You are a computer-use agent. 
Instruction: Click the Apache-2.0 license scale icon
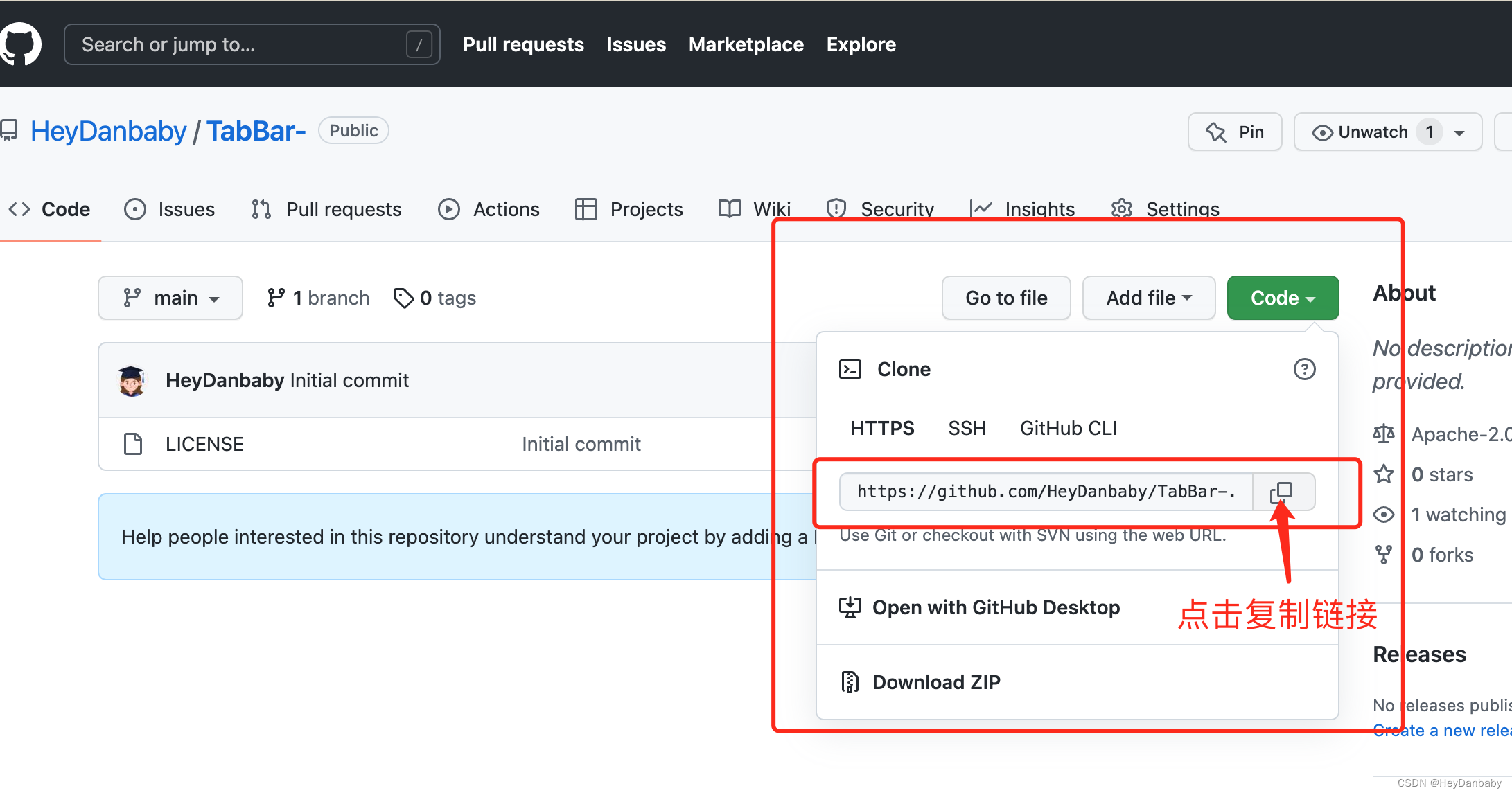click(1384, 434)
